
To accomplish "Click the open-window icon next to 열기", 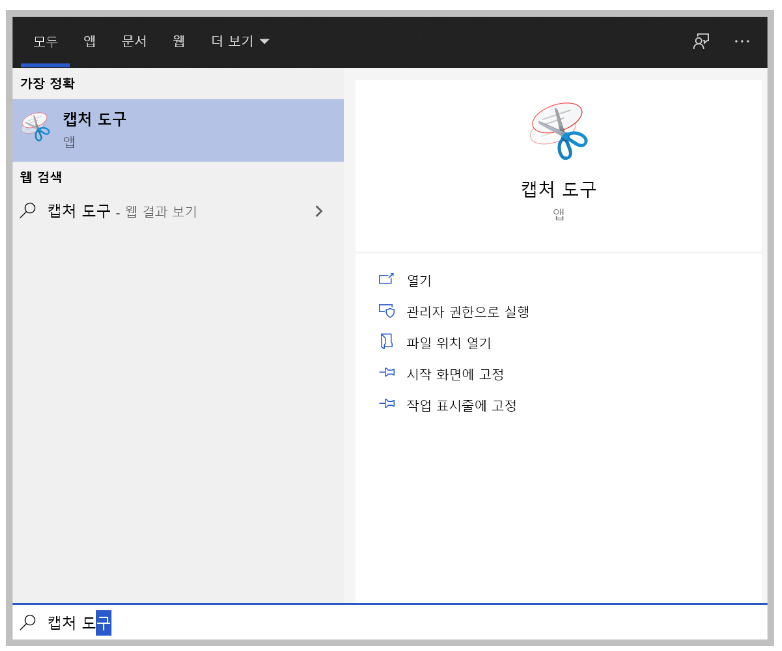I will click(387, 279).
